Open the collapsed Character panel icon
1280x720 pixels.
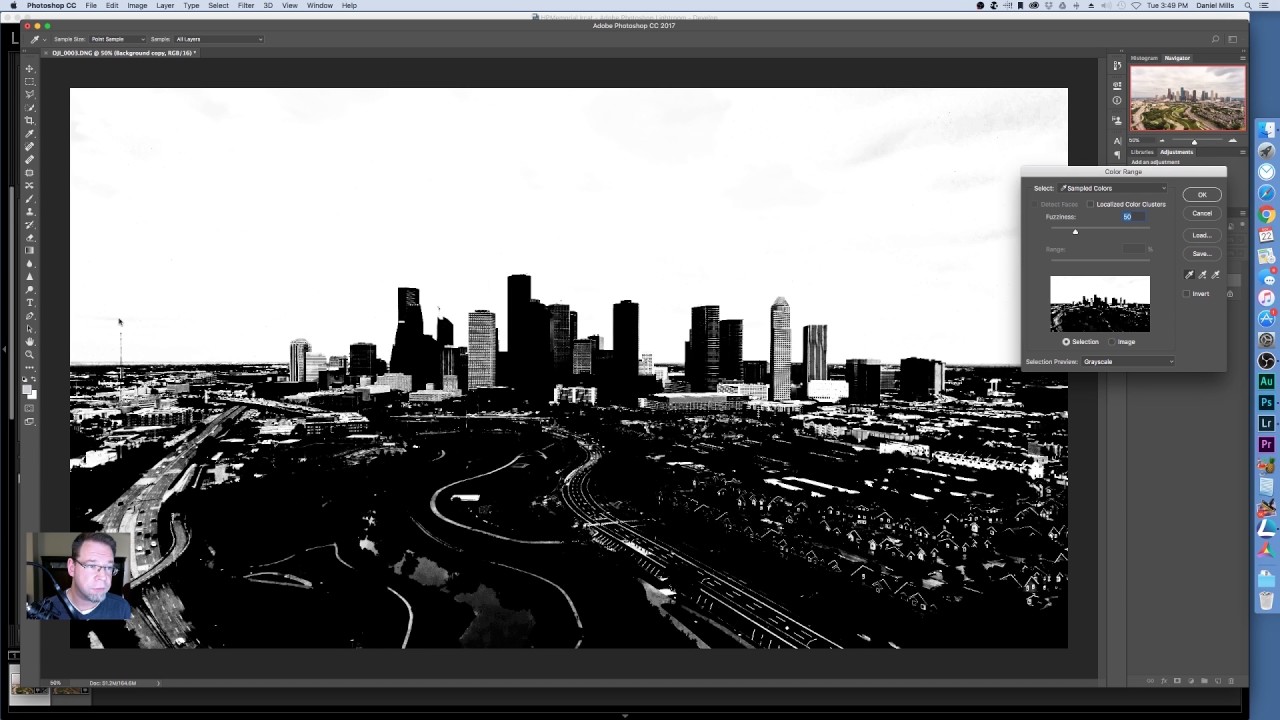click(1117, 141)
